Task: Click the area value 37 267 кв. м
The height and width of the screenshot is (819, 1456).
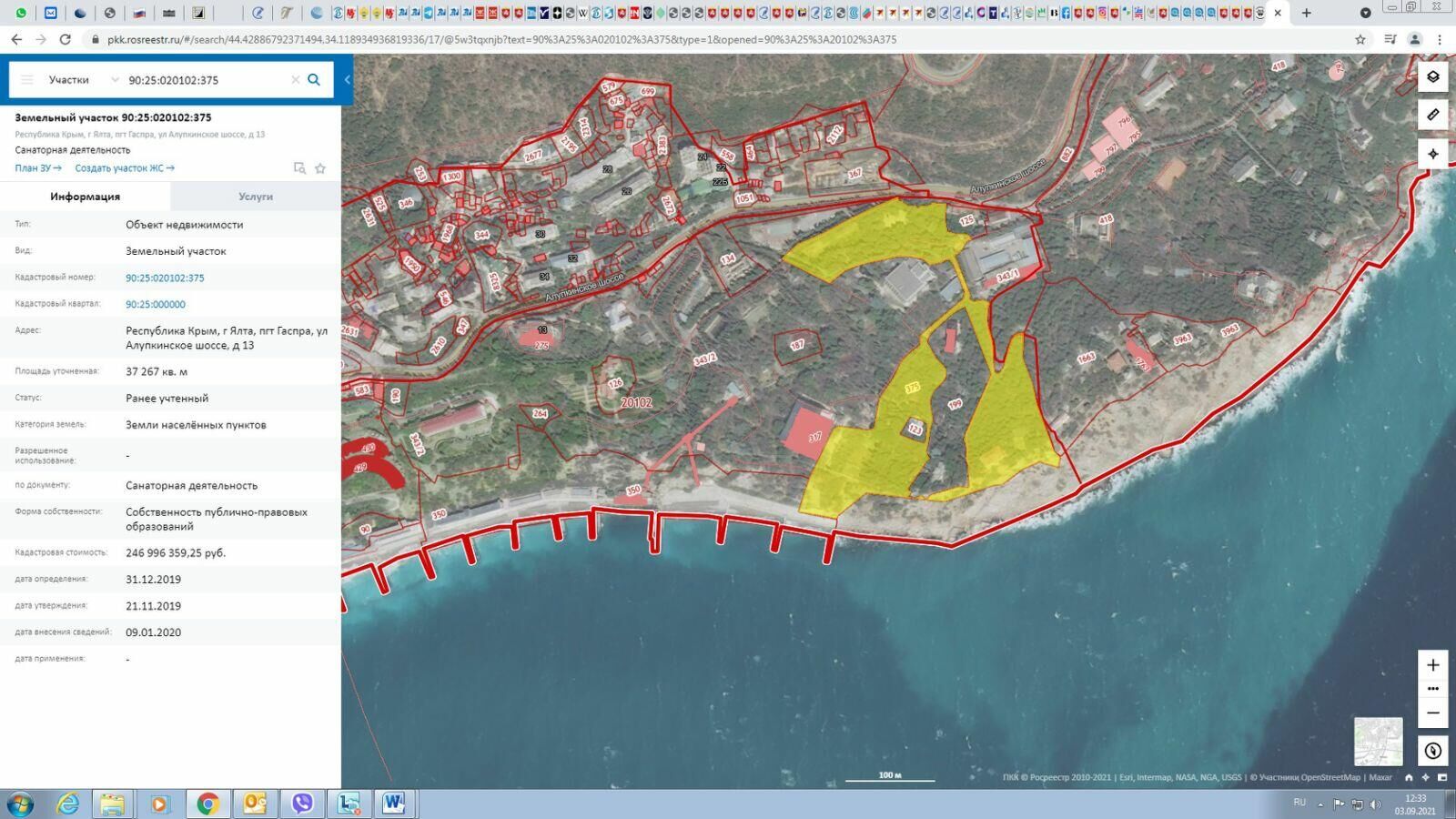Action: coord(157,371)
